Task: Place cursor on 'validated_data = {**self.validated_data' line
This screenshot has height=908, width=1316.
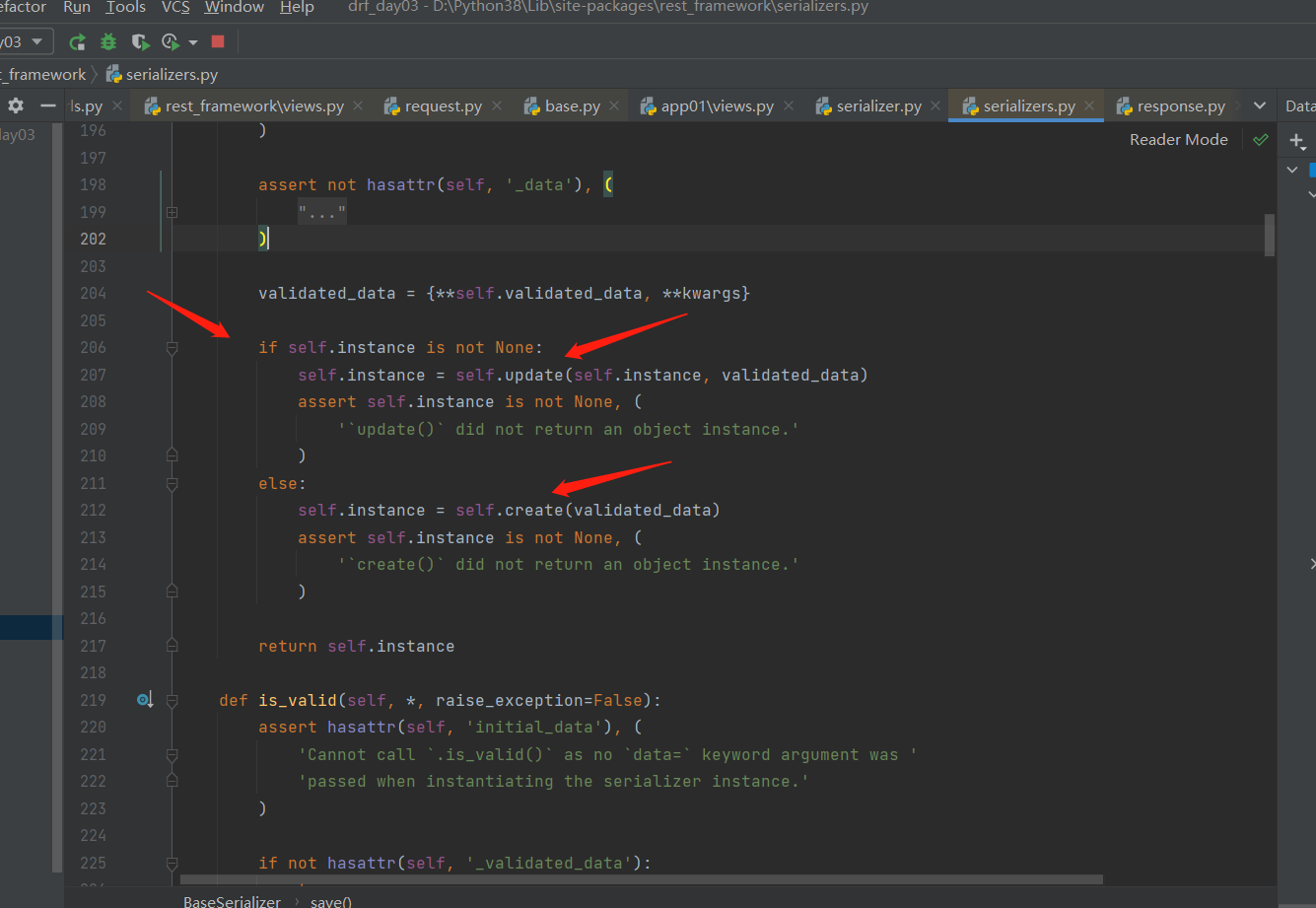Action: click(x=504, y=293)
